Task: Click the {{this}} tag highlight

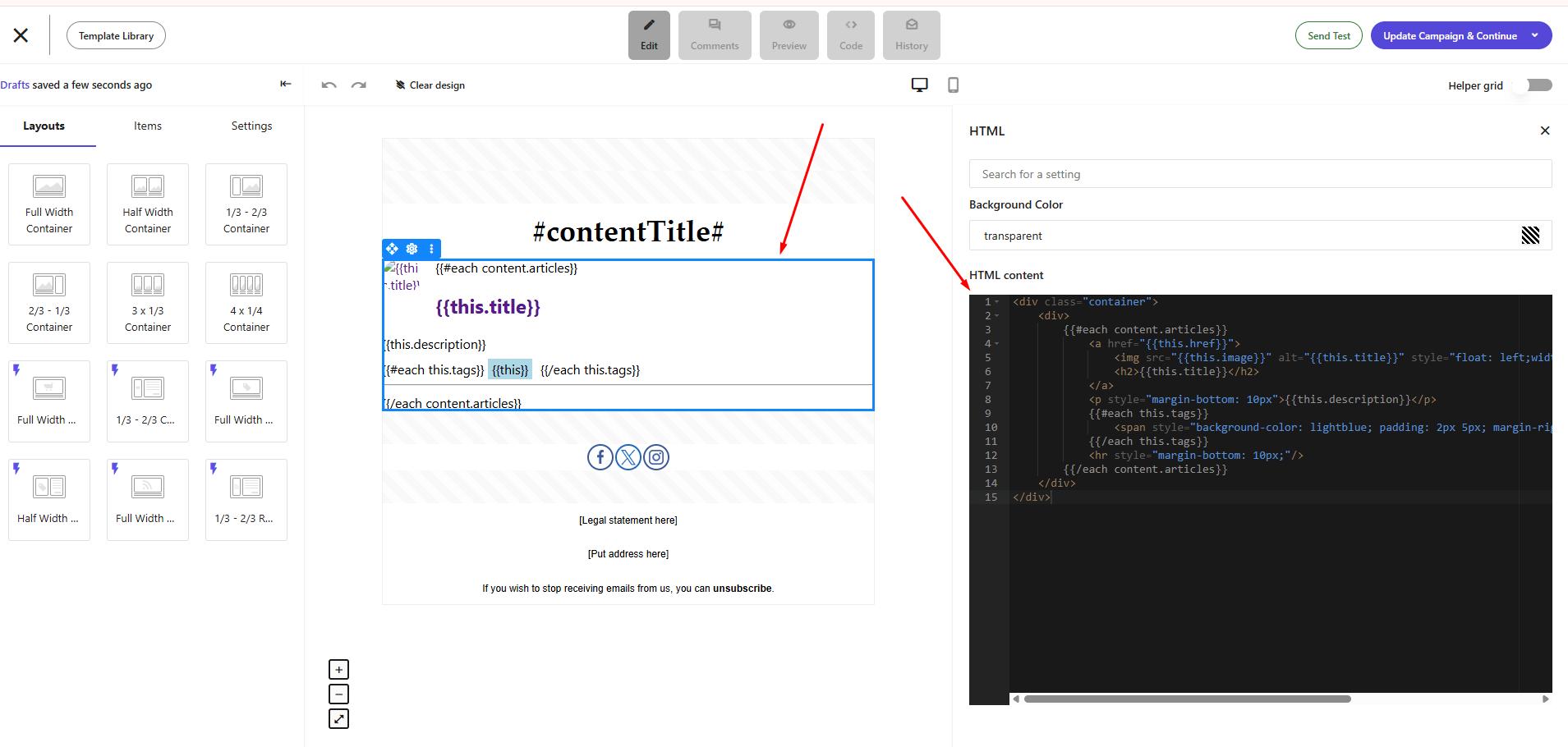Action: pyautogui.click(x=510, y=370)
